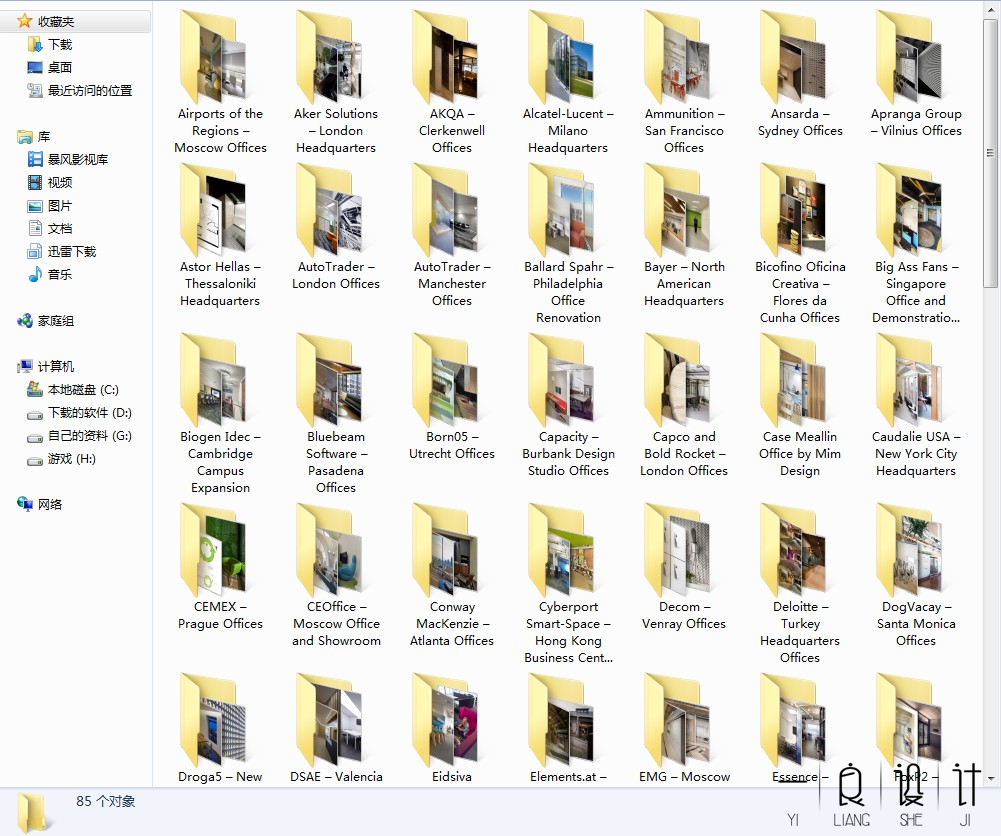1001x836 pixels.
Task: Open the 视频 videos library
Action: pos(50,182)
